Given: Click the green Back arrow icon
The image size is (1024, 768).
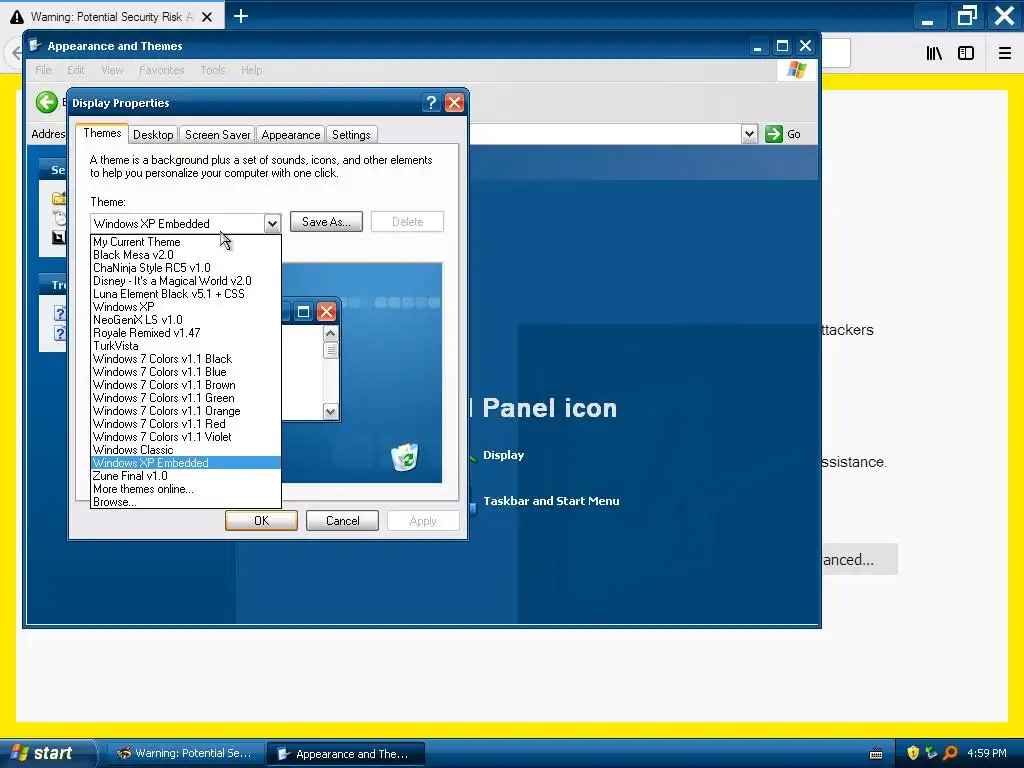Looking at the screenshot, I should click(x=46, y=102).
